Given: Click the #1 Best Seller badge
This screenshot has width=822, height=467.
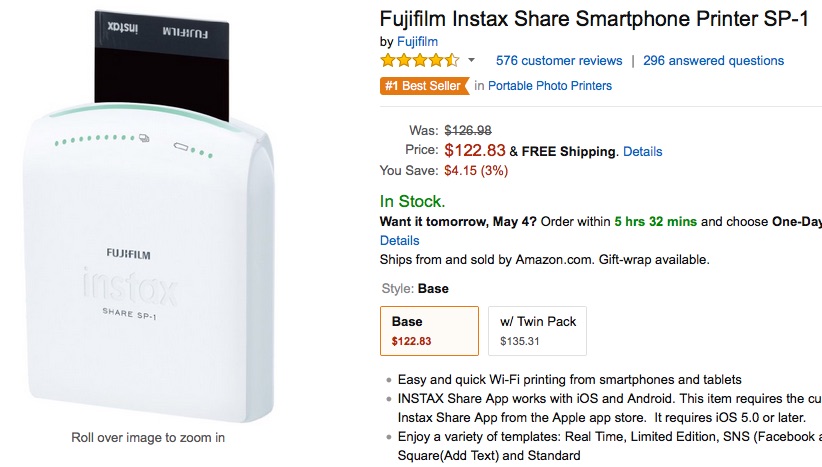Looking at the screenshot, I should 424,86.
